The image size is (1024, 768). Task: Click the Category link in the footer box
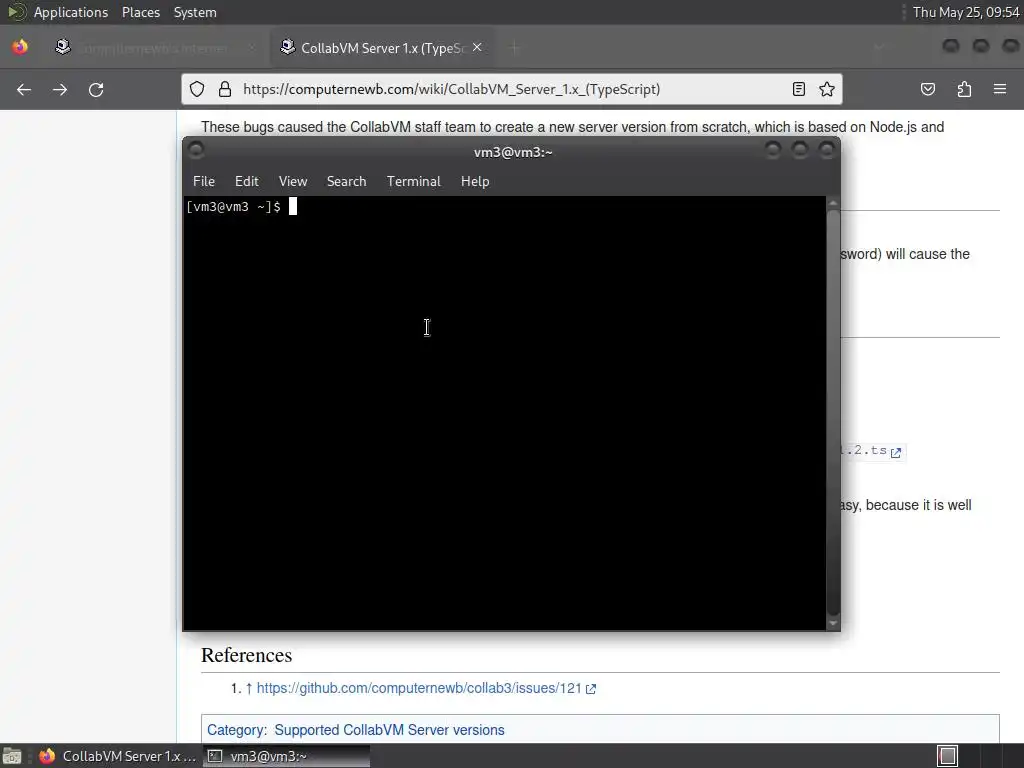click(x=236, y=730)
